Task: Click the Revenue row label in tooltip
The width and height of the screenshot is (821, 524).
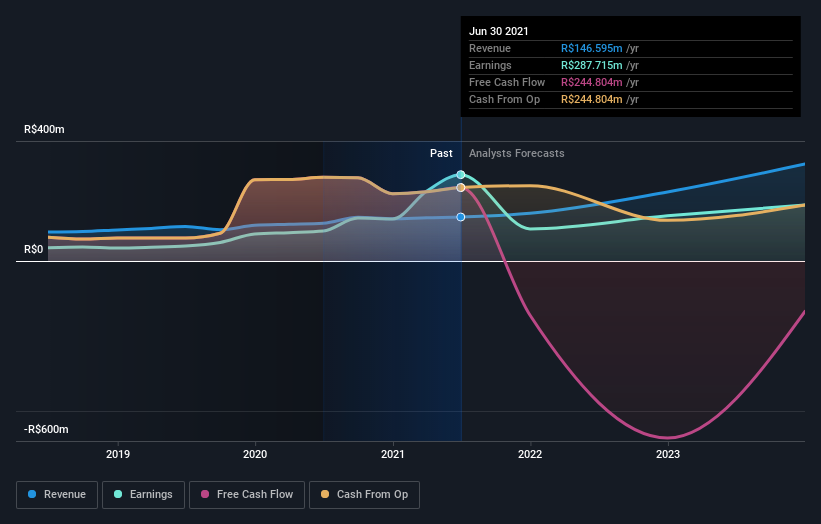Action: [x=490, y=48]
